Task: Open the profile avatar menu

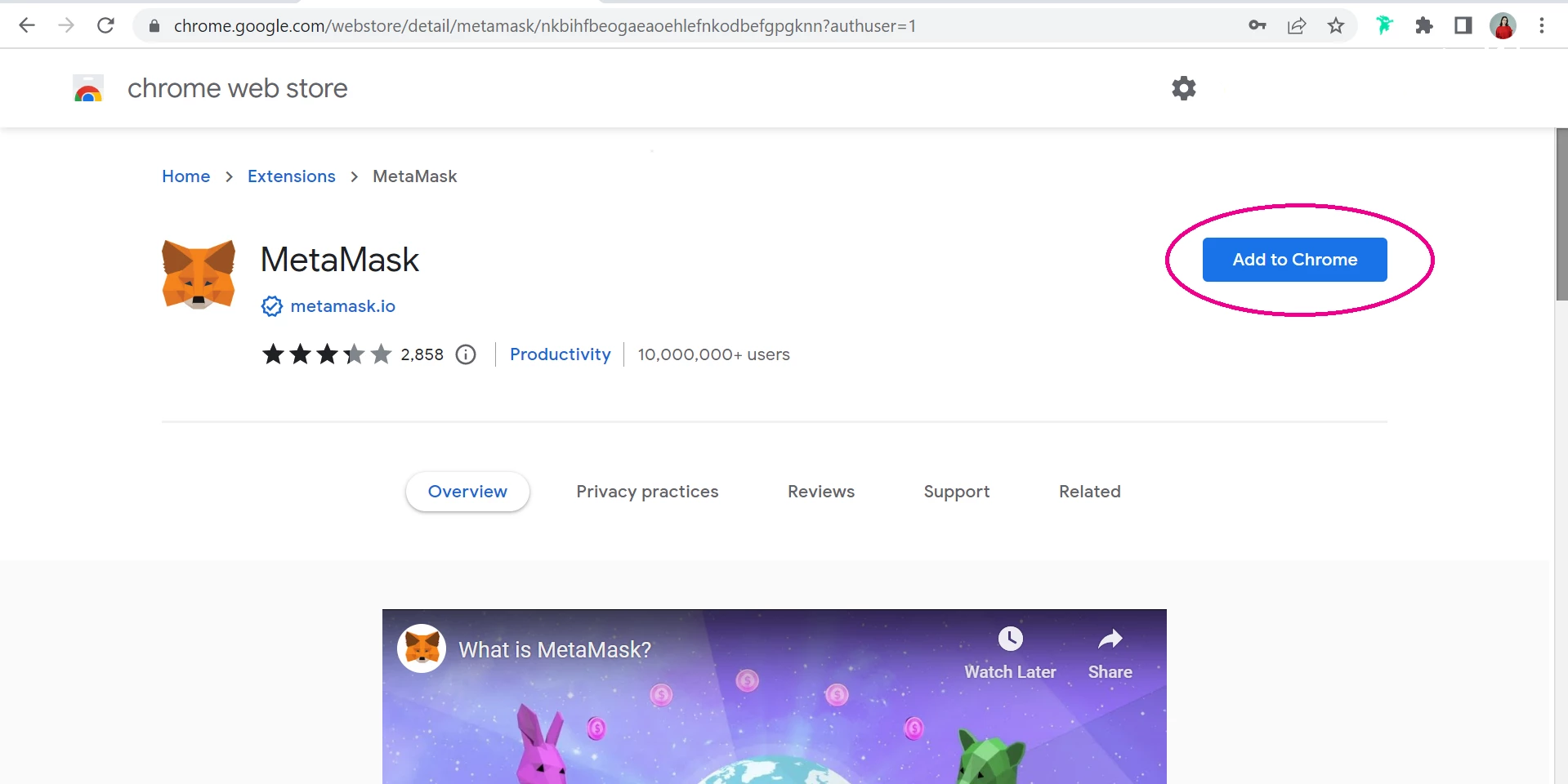Action: coord(1503,25)
